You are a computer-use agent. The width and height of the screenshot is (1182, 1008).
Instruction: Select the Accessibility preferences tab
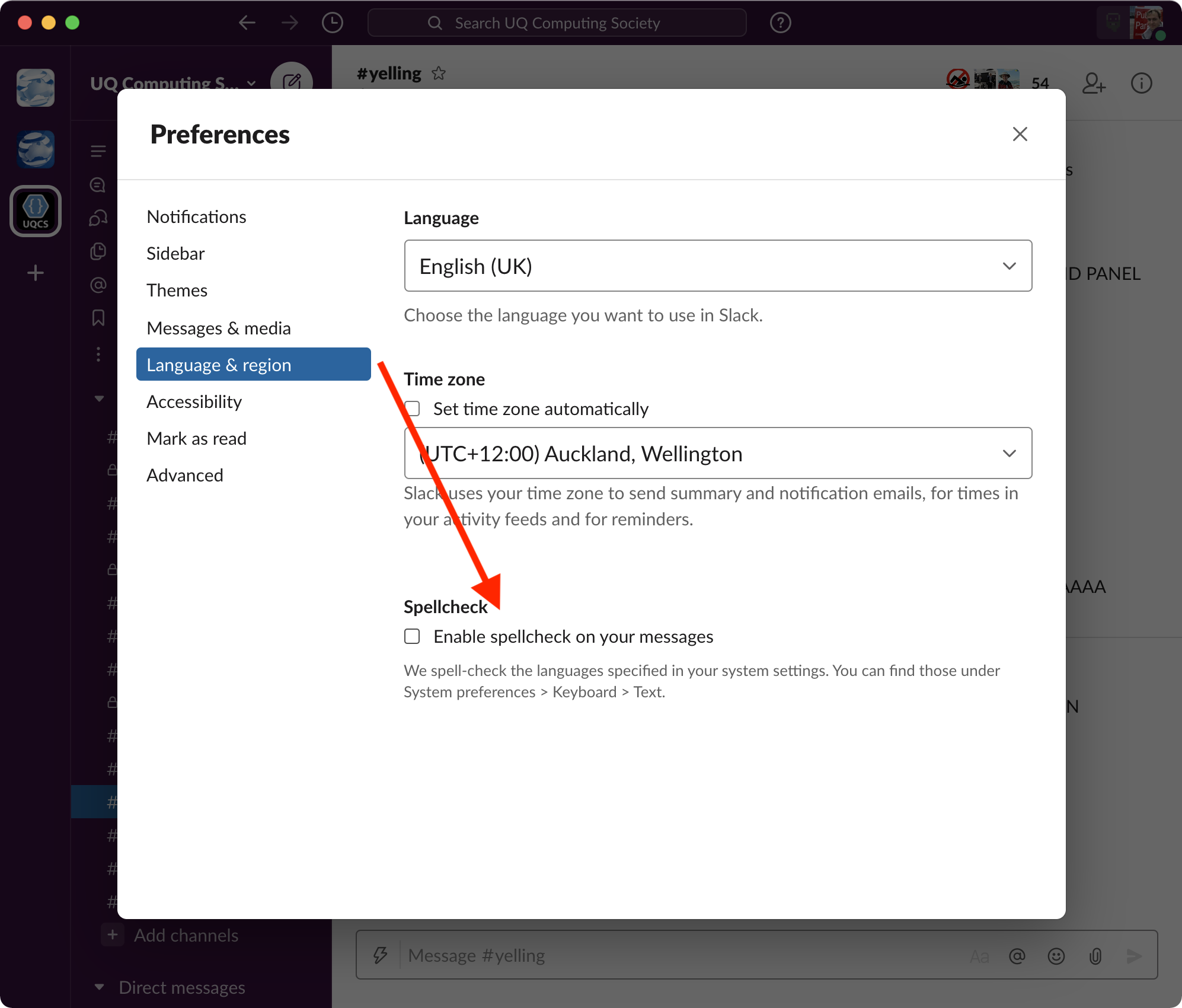click(193, 401)
